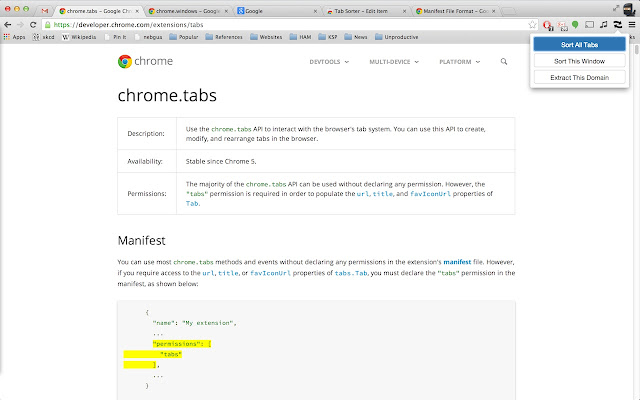The width and height of the screenshot is (640, 400).
Task: Reload the page with the refresh icon
Action: pyautogui.click(x=33, y=25)
